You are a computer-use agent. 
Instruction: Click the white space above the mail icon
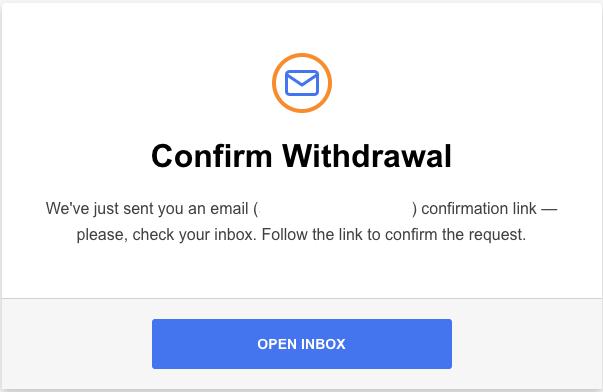pyautogui.click(x=302, y=29)
